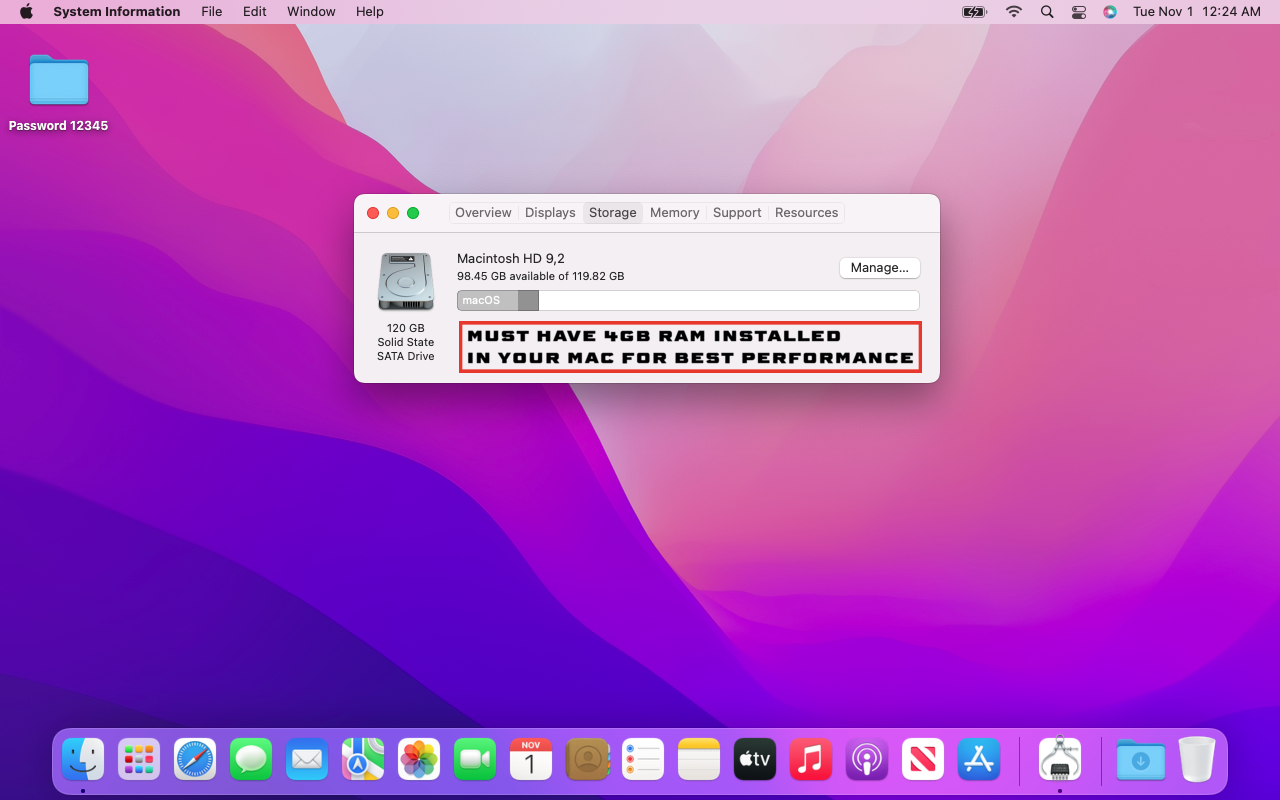Close the System Information window
The width and height of the screenshot is (1280, 800).
coord(373,213)
